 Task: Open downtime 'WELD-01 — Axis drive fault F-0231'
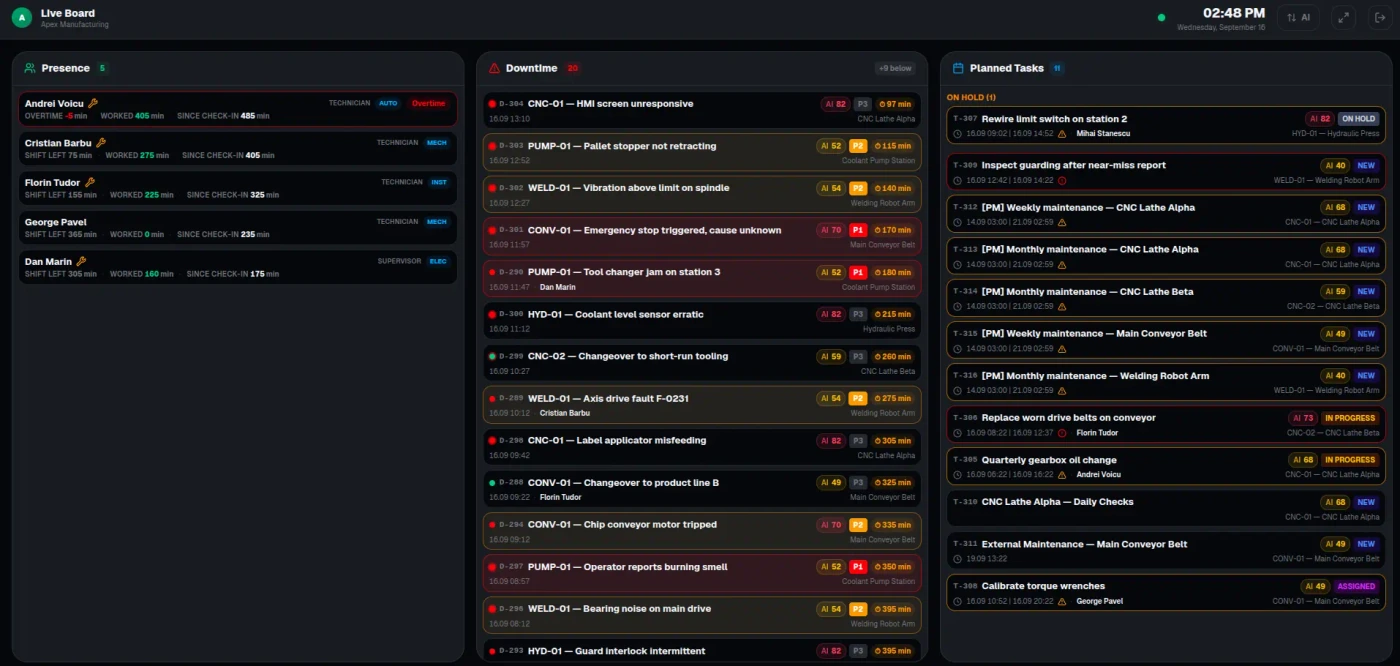click(x=702, y=404)
